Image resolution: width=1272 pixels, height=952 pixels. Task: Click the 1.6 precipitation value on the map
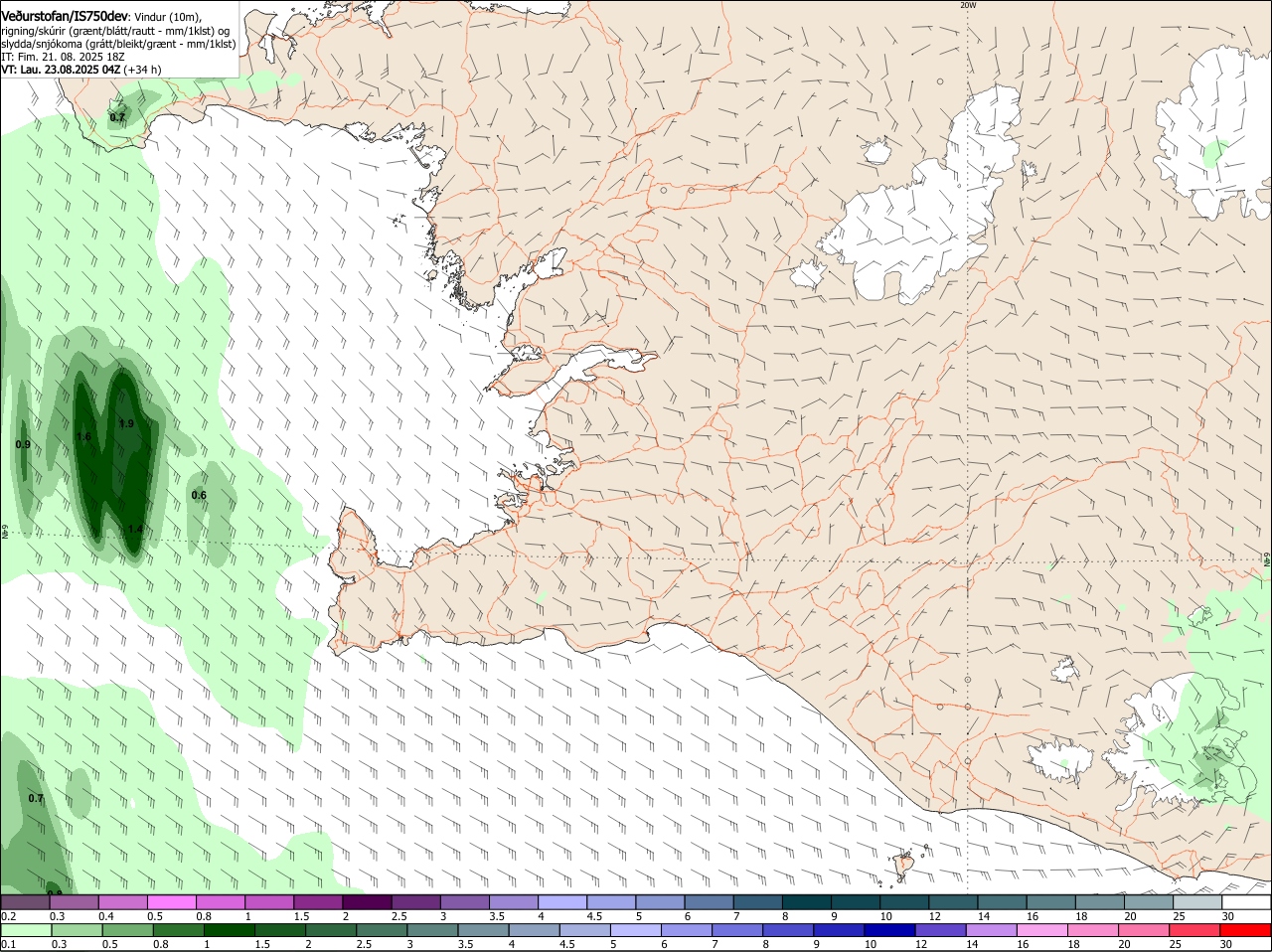(x=83, y=437)
